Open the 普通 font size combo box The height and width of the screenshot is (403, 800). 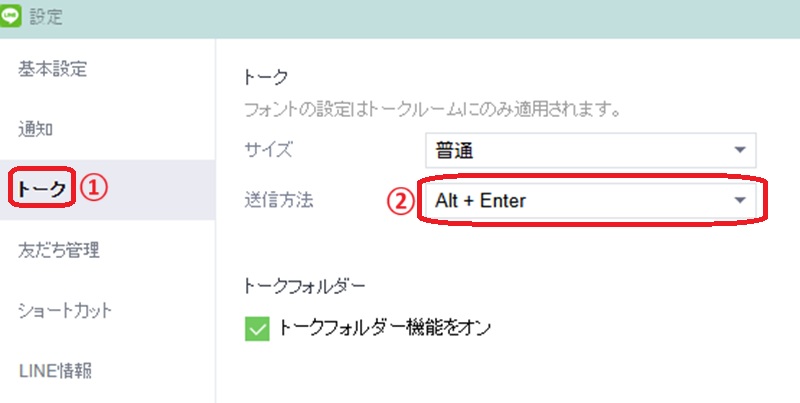pos(591,150)
